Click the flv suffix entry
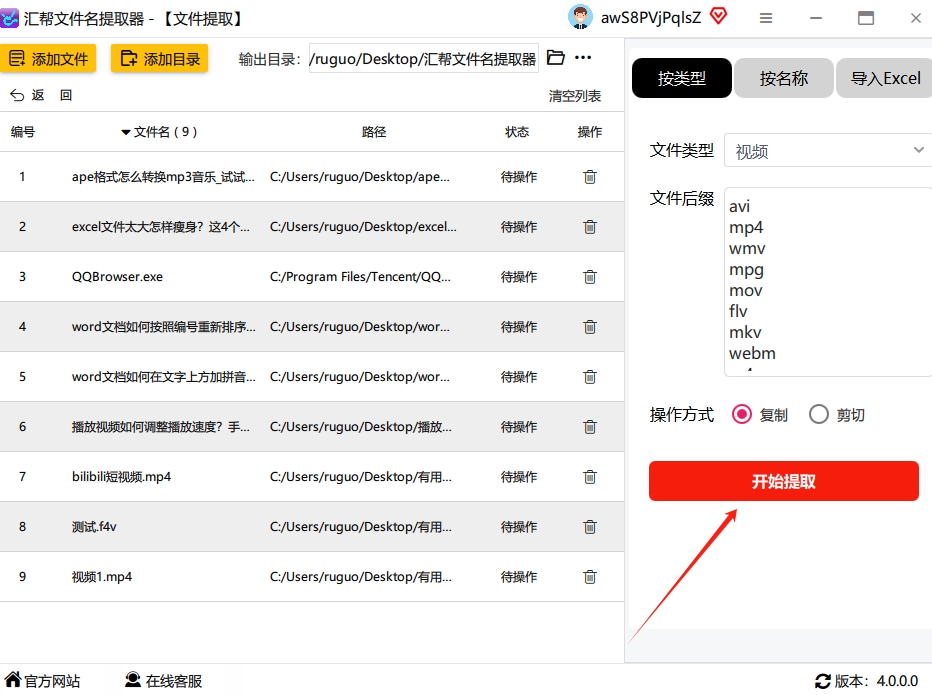The height and width of the screenshot is (695, 932). [x=738, y=311]
